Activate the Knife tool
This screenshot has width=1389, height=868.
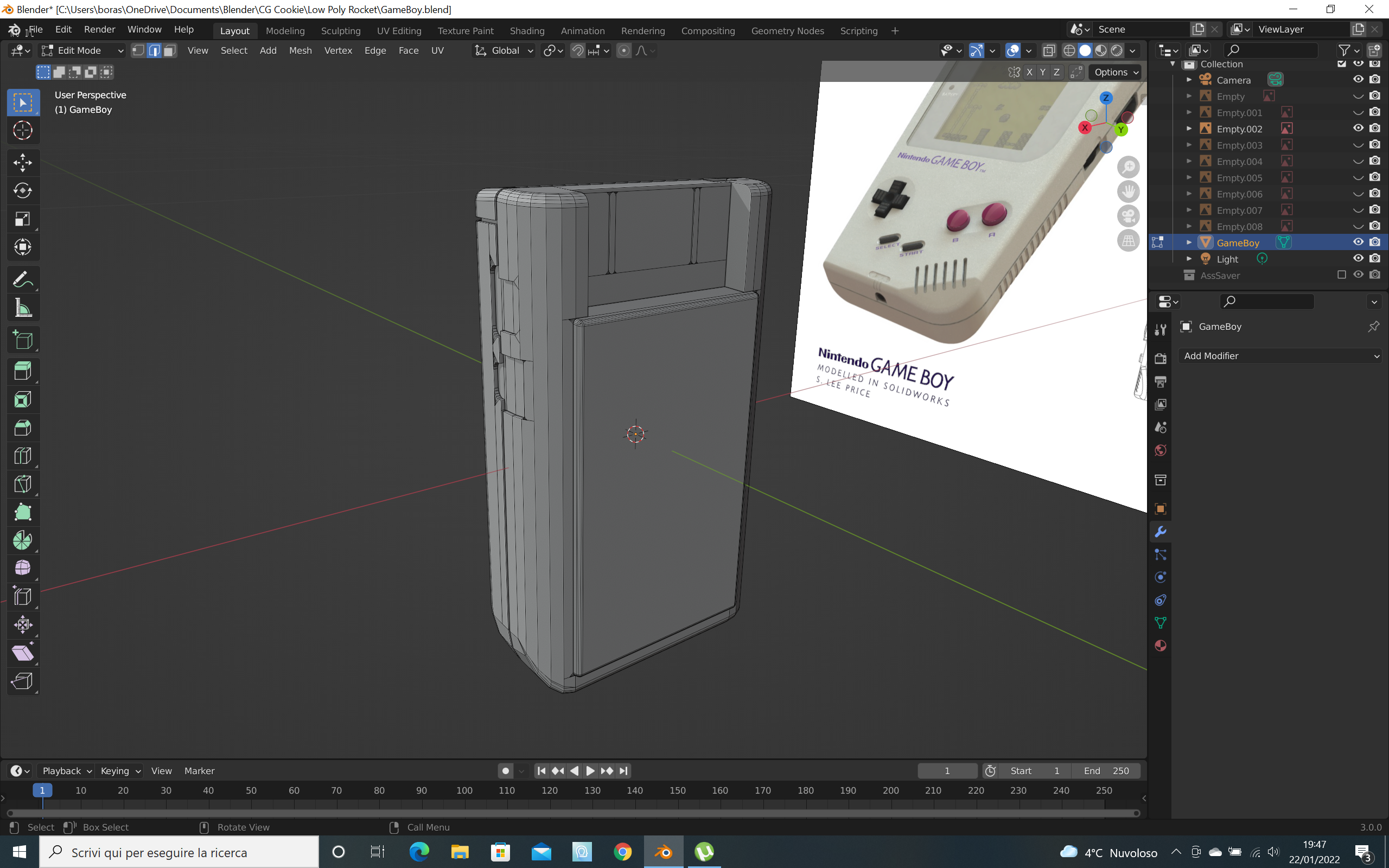click(22, 484)
